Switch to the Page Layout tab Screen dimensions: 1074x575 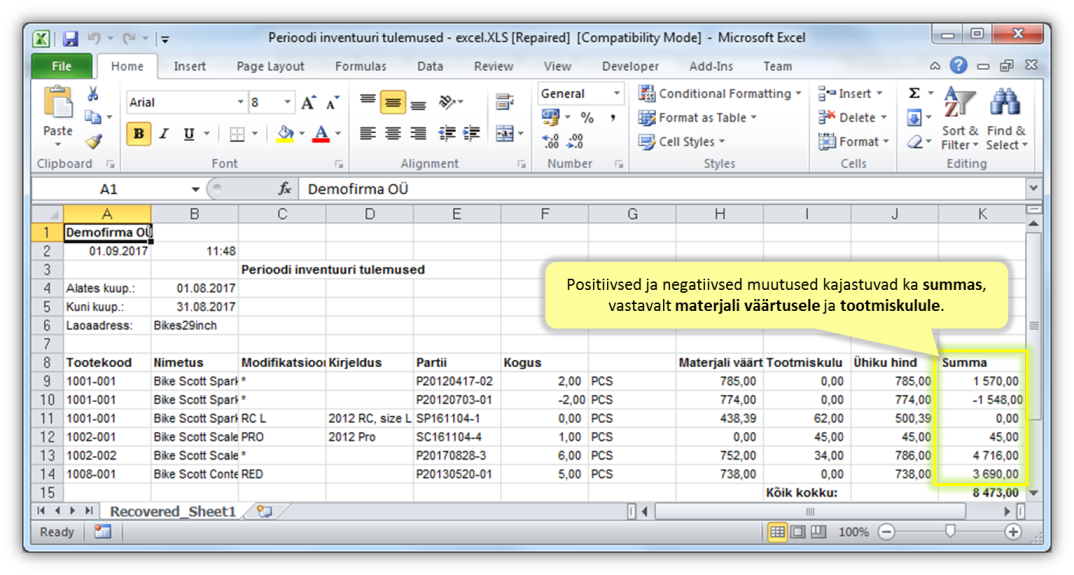click(x=271, y=66)
